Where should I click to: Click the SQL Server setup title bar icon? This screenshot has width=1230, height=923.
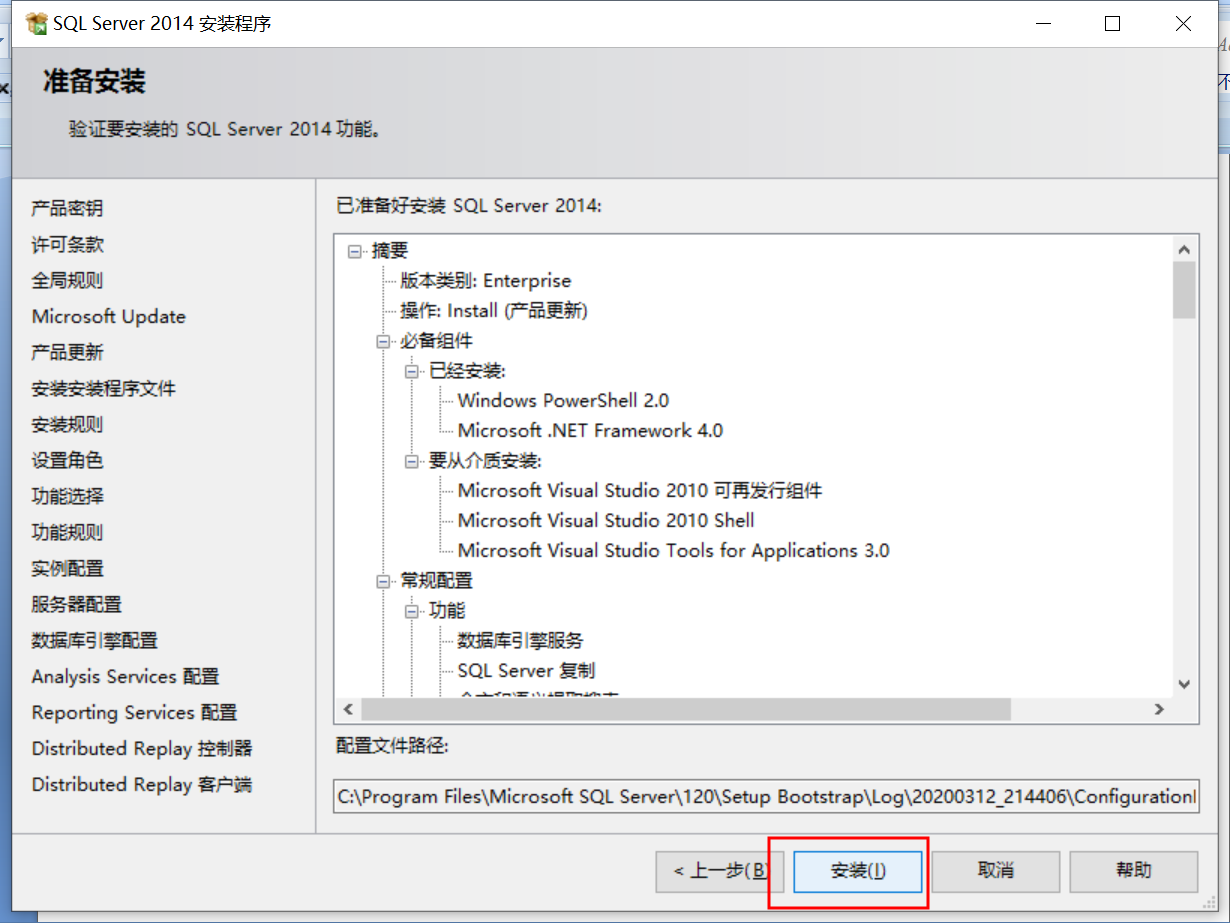click(36, 23)
